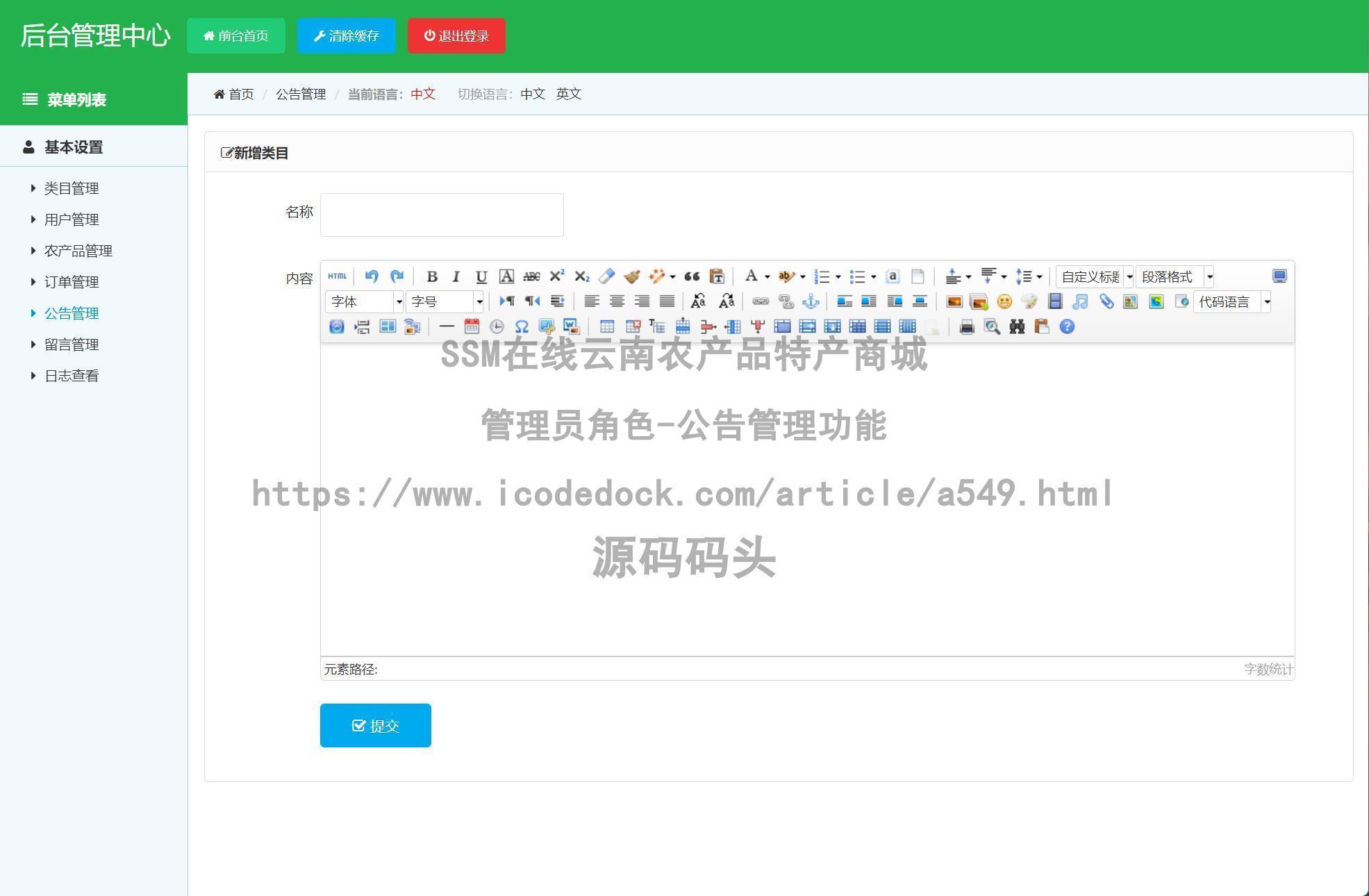Open font color picker dropdown arrow
1369x896 pixels.
(767, 276)
